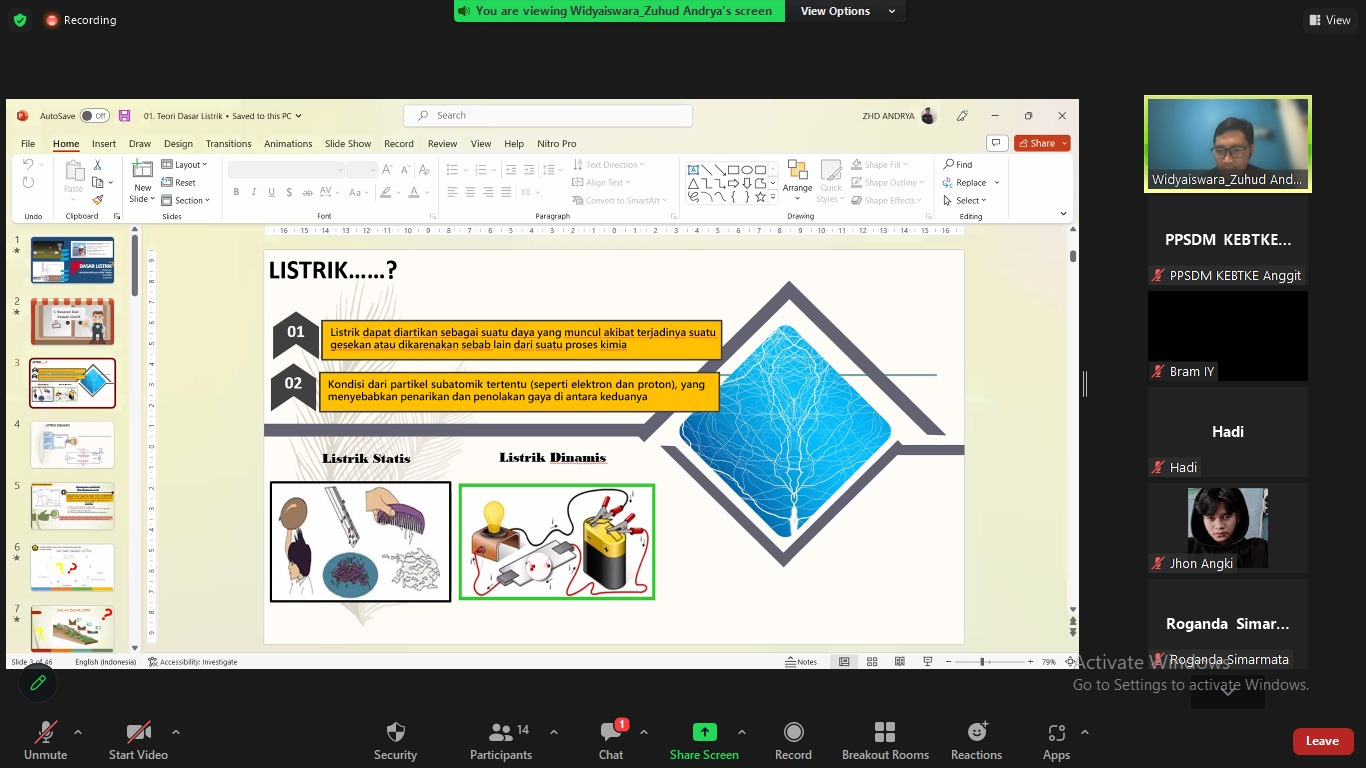
Task: Open the Apps icon in Zoom toolbar
Action: click(x=1056, y=733)
